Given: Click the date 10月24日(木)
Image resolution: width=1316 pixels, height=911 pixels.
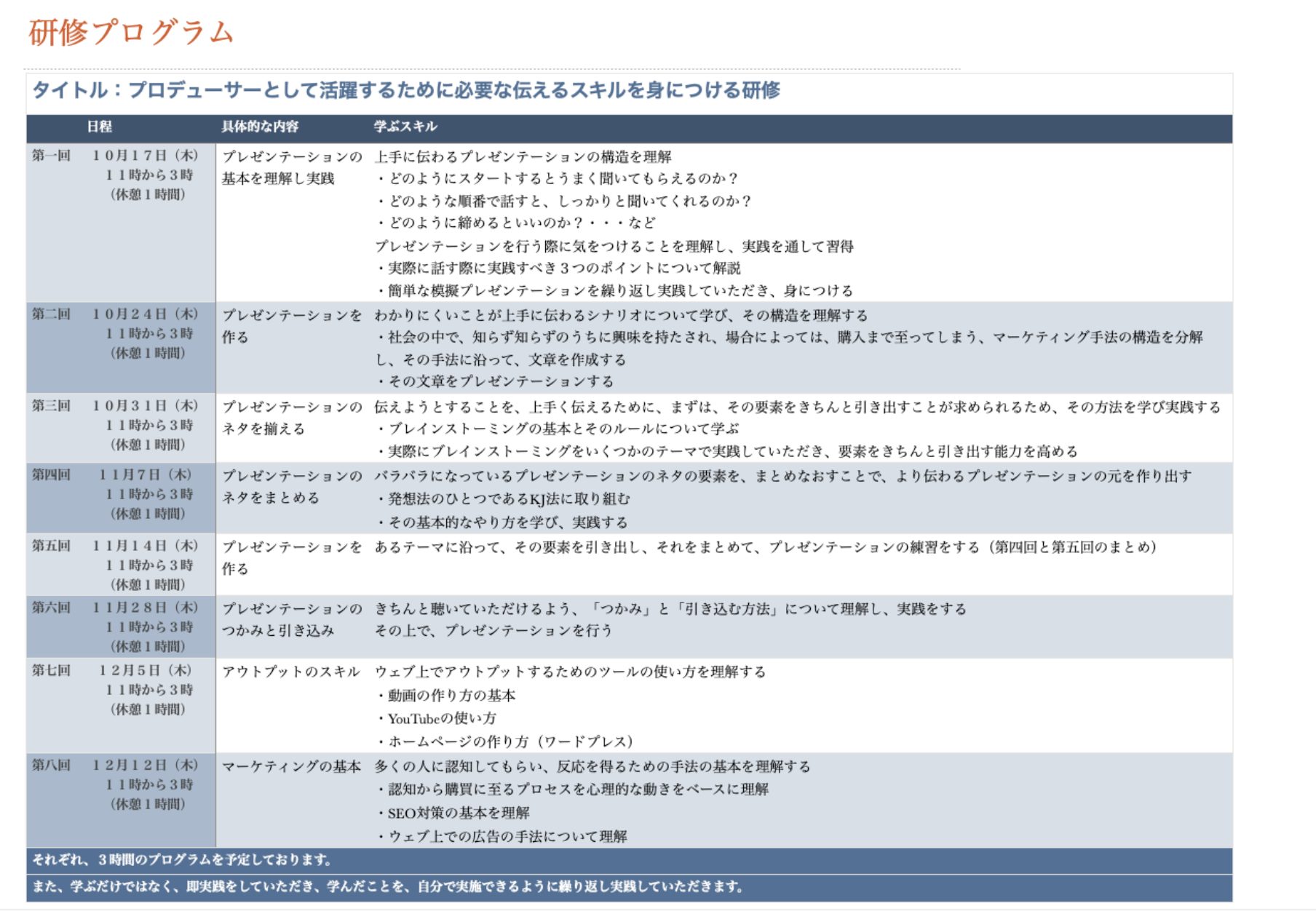Looking at the screenshot, I should [146, 314].
